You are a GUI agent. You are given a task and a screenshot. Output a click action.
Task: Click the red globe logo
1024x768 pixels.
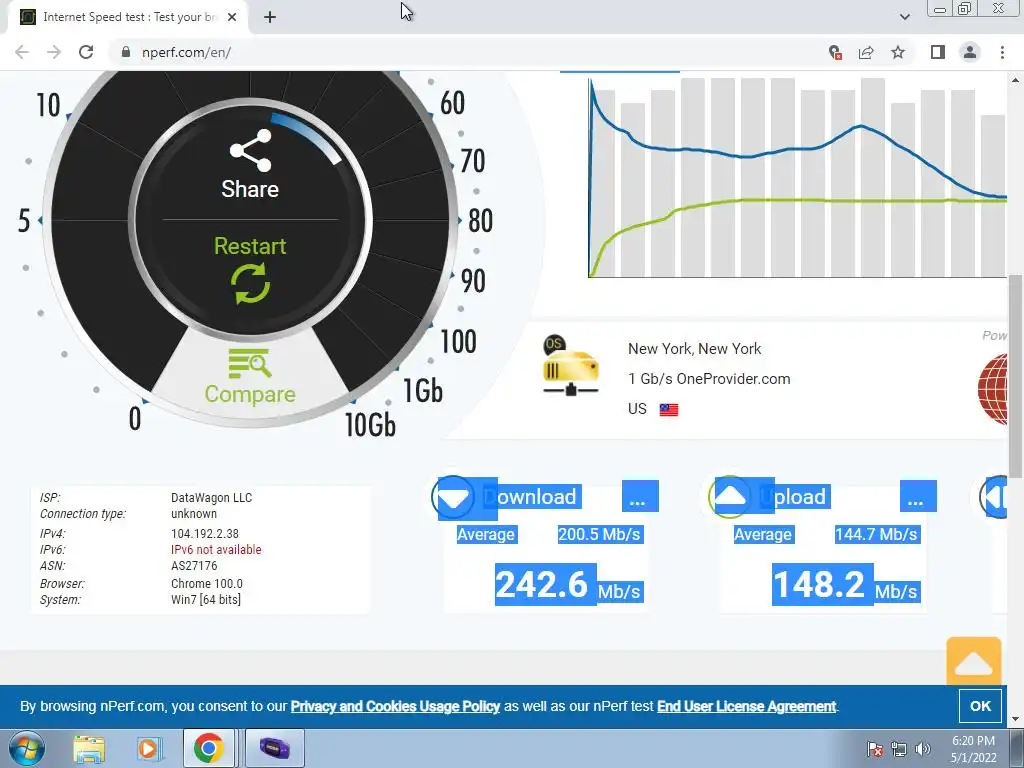993,389
